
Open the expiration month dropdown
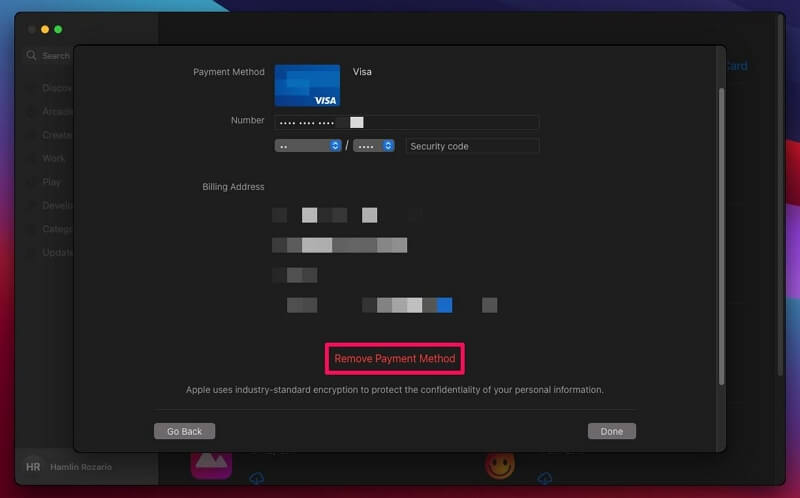[x=308, y=146]
